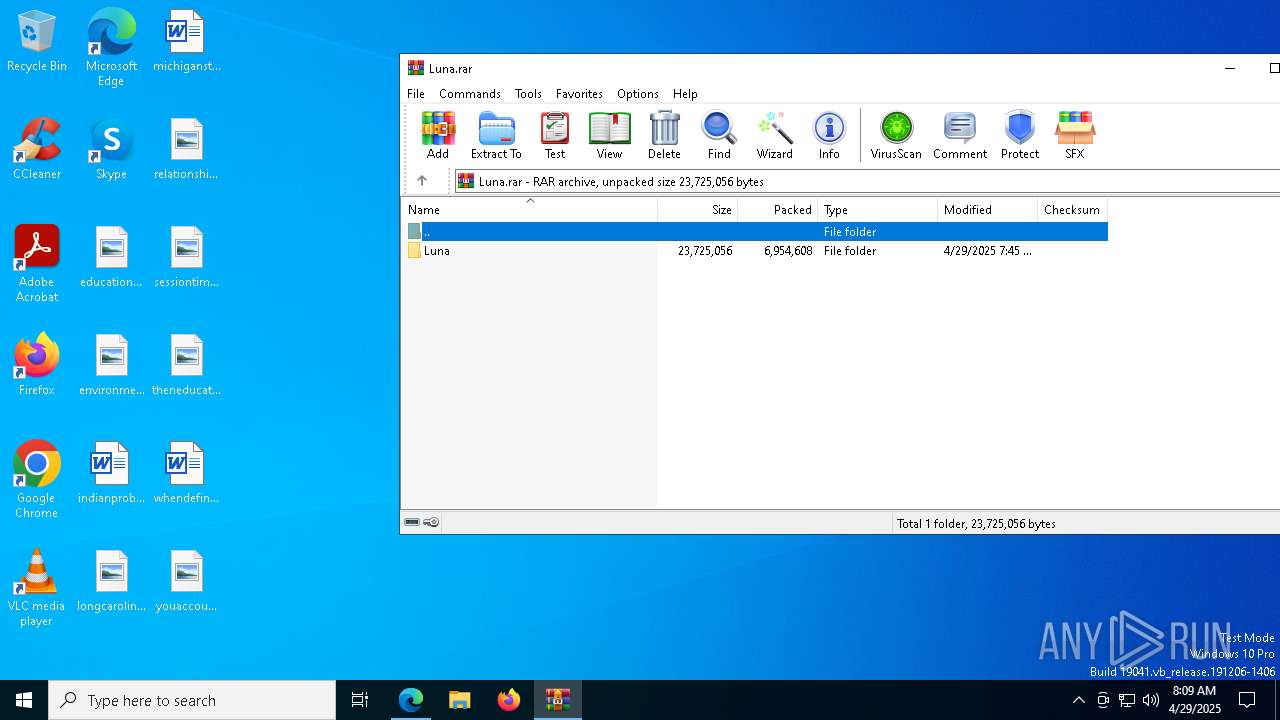Select the whendefin... Word document
The height and width of the screenshot is (720, 1280).
(x=186, y=473)
